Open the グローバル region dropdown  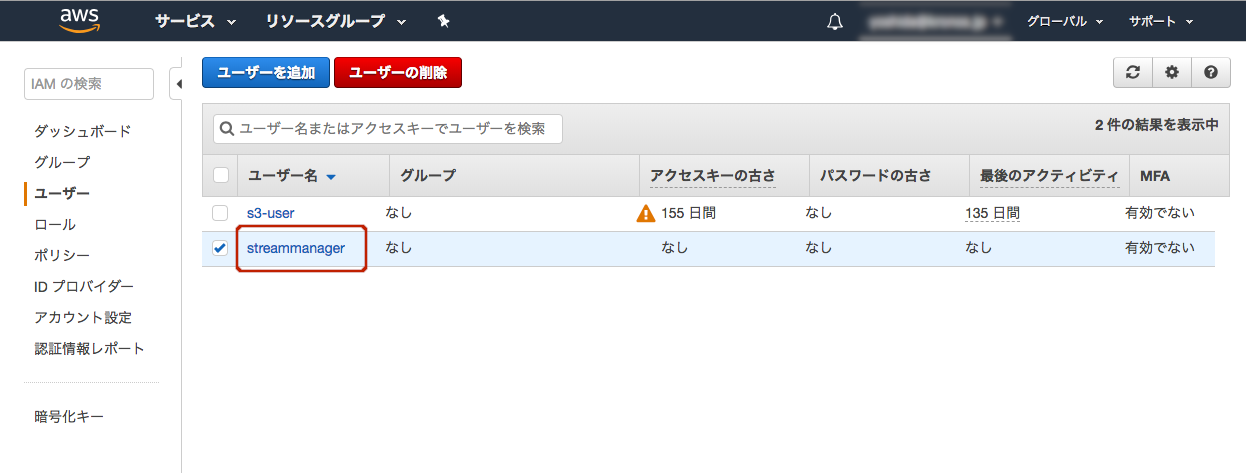(x=1064, y=21)
